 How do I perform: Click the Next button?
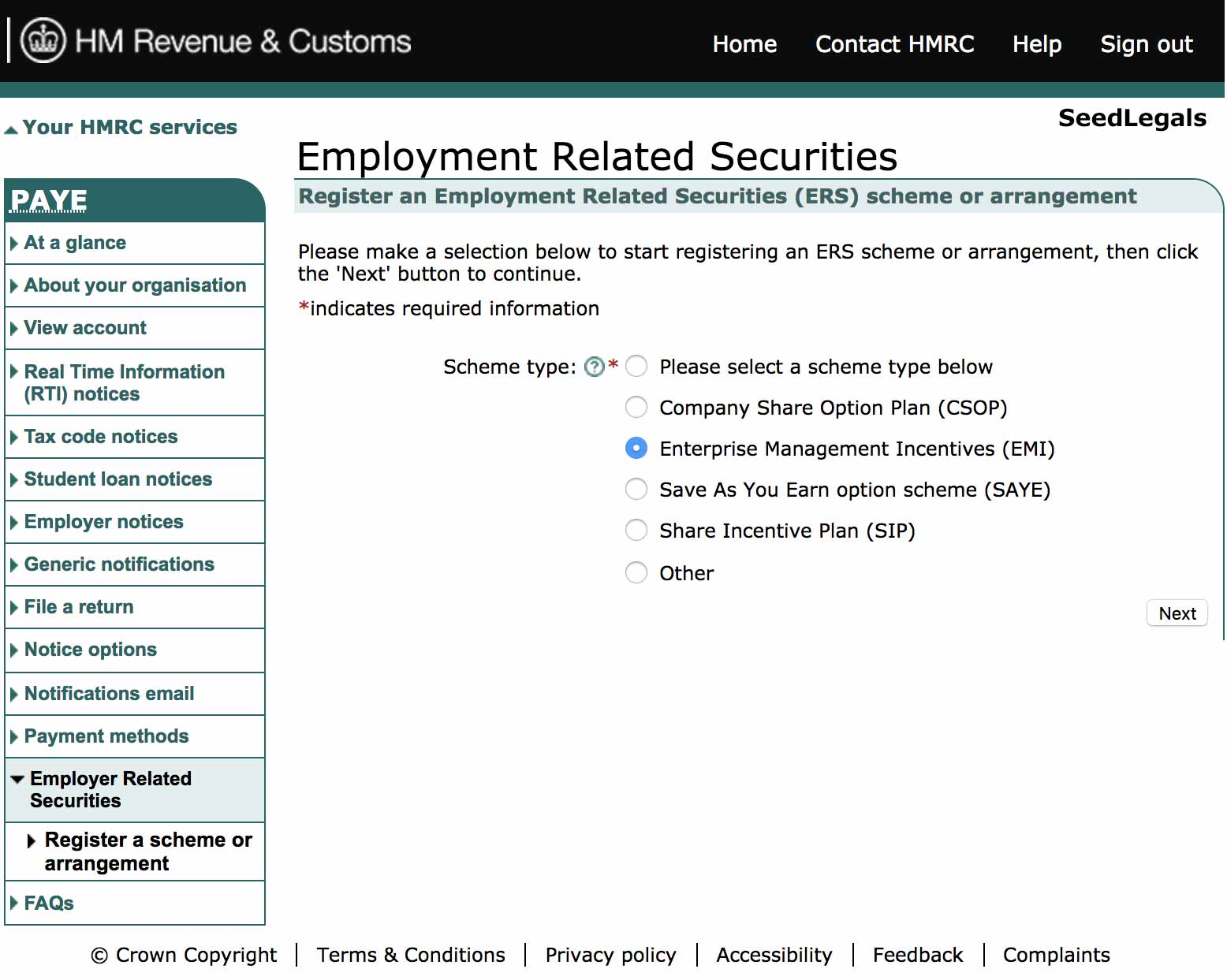tap(1177, 613)
